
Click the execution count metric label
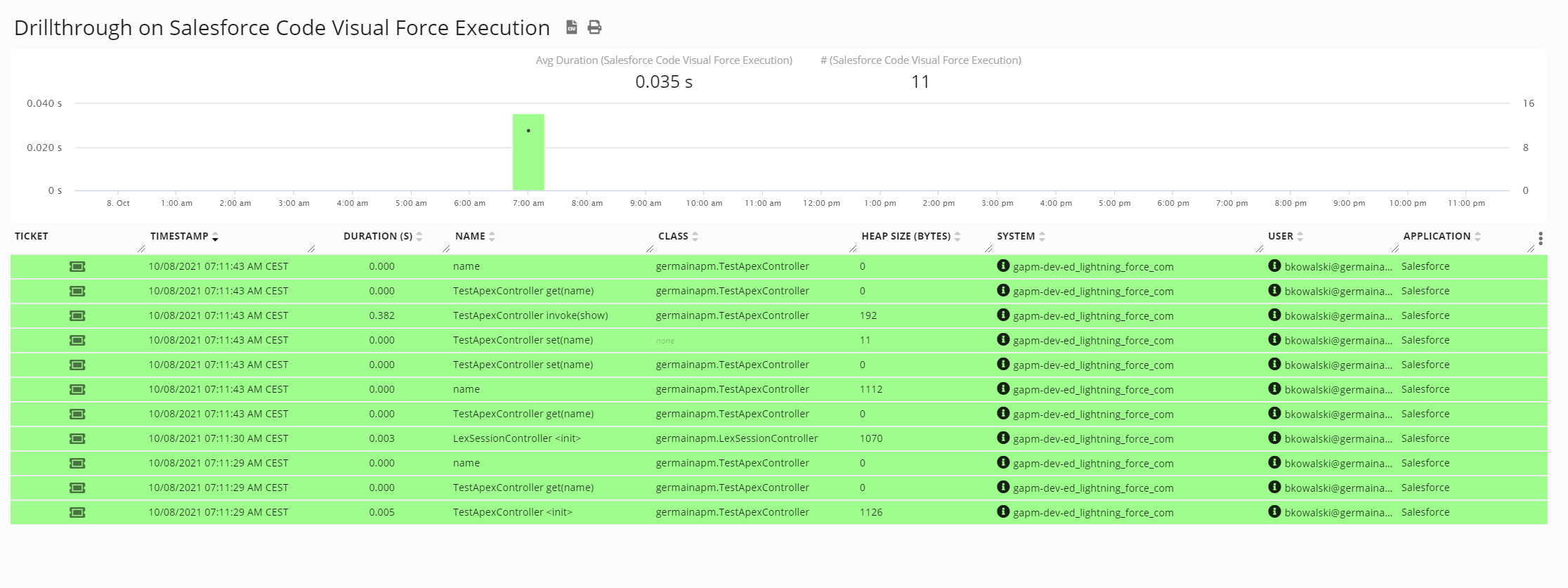click(x=920, y=60)
